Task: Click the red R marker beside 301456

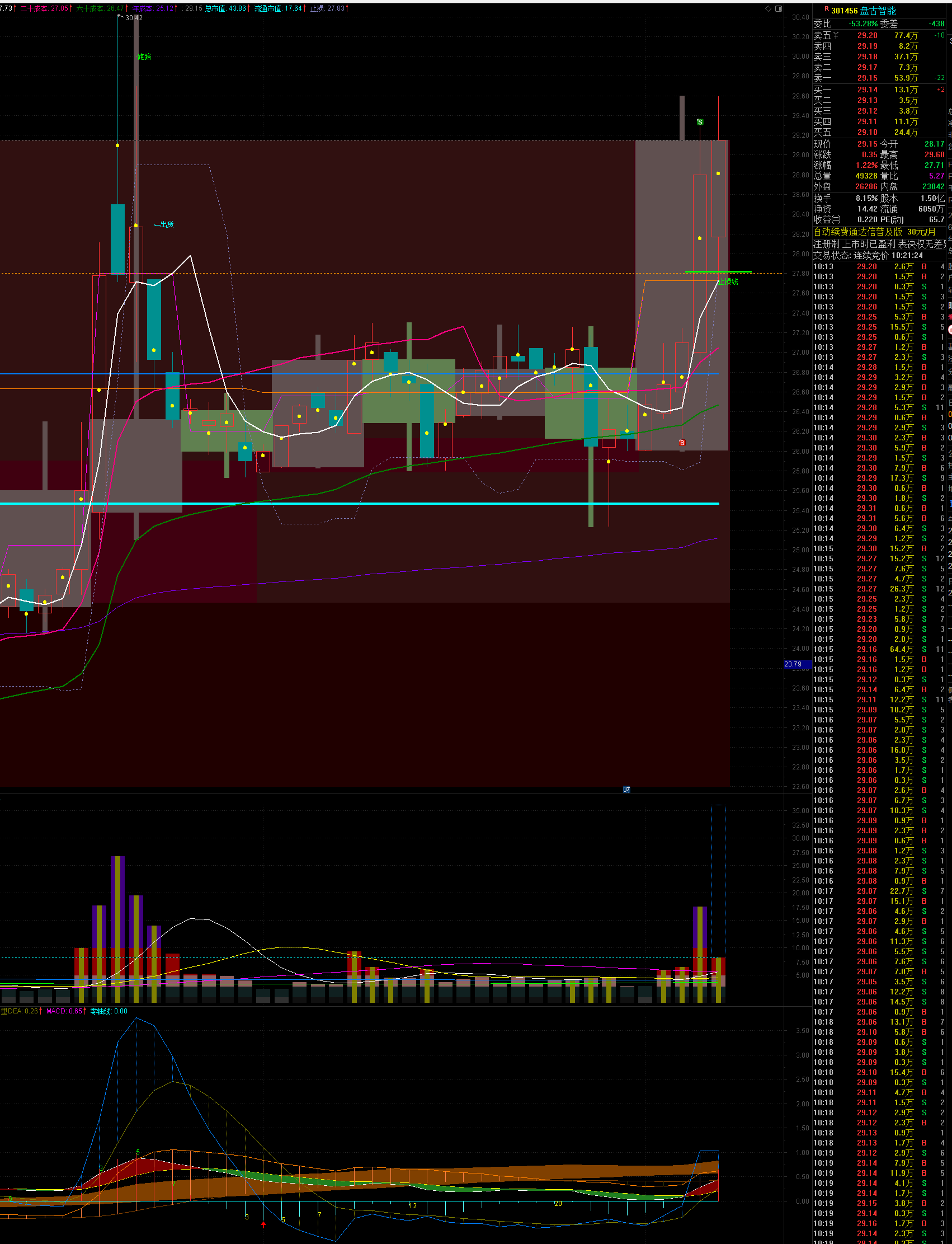Action: click(827, 9)
